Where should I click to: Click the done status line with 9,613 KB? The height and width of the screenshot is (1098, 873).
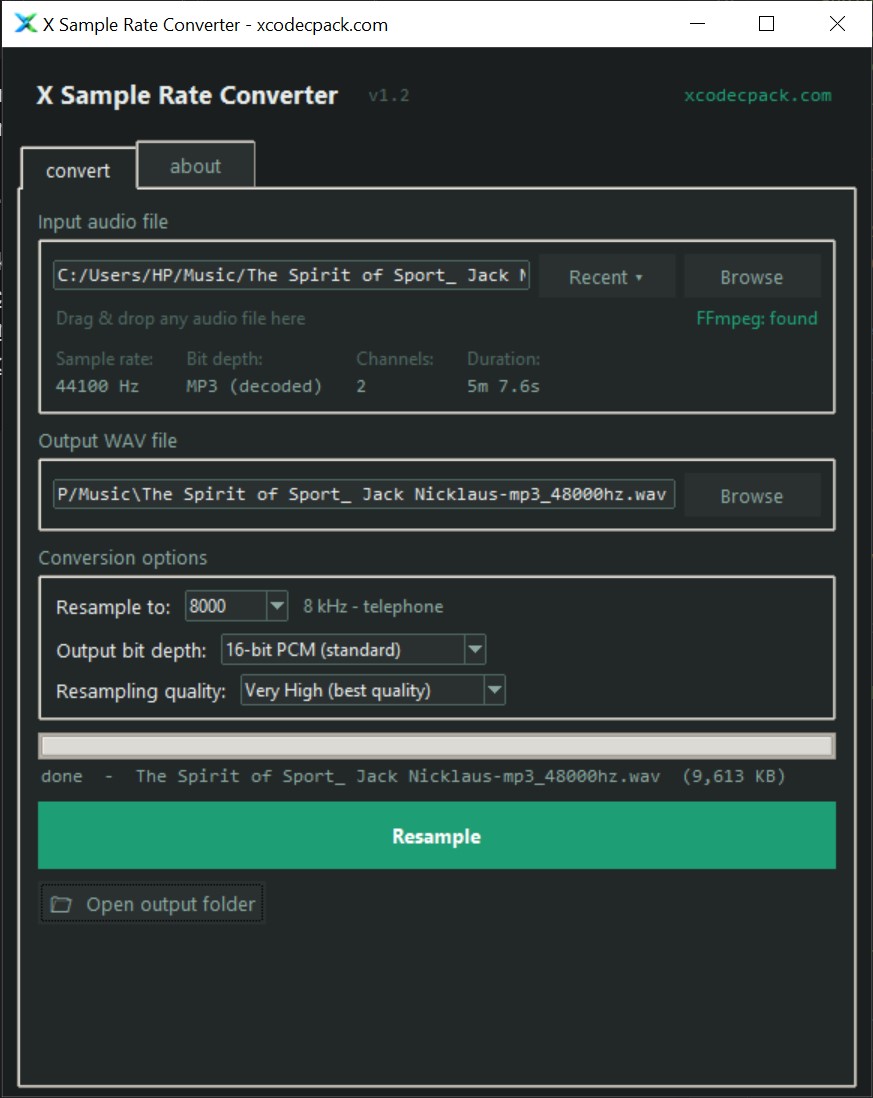(413, 776)
